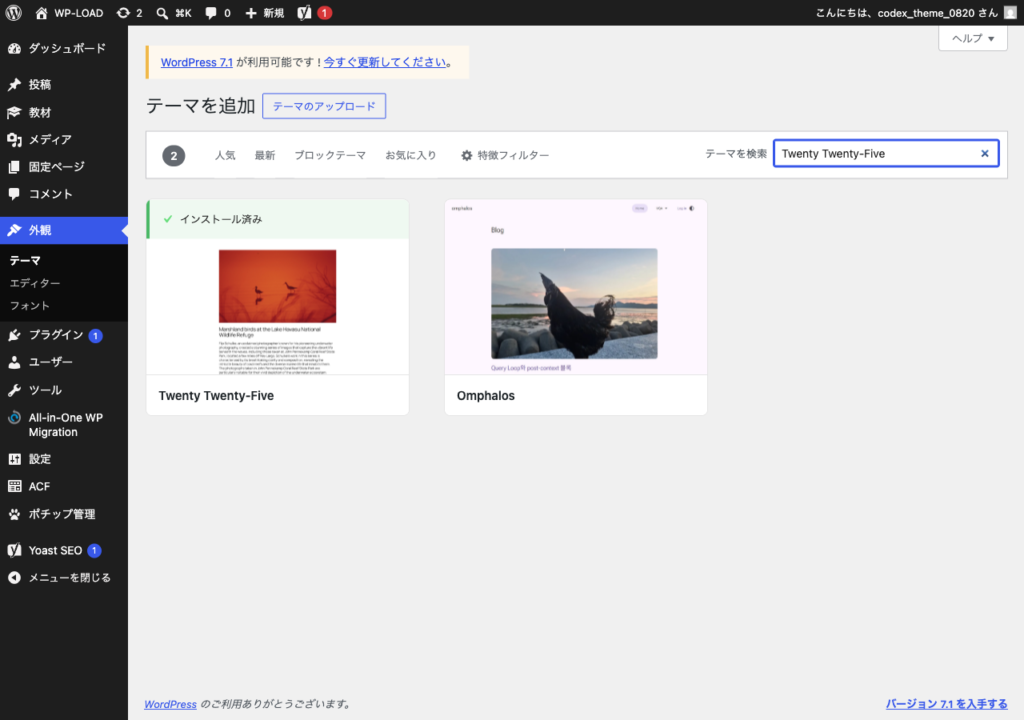Focus the theme search field
The image size is (1024, 720).
tap(886, 154)
